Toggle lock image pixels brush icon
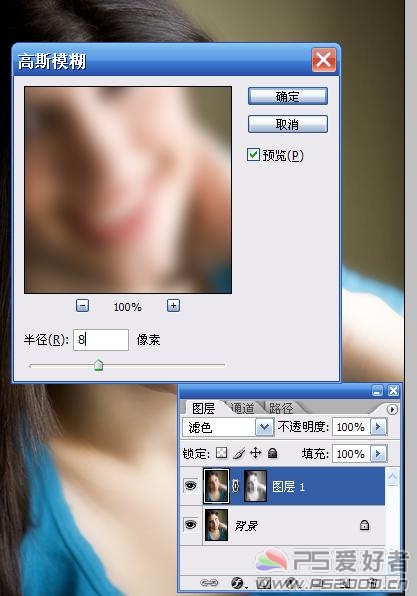Image resolution: width=417 pixels, height=596 pixels. [239, 453]
